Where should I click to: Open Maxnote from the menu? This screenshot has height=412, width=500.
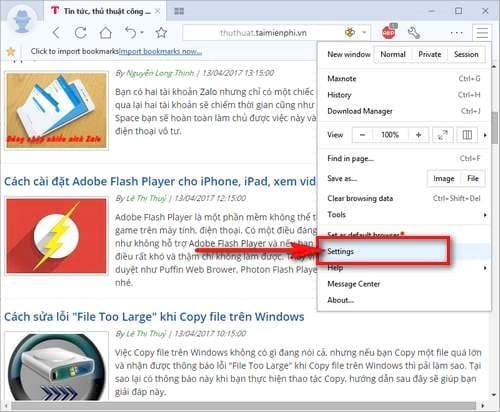(404, 79)
